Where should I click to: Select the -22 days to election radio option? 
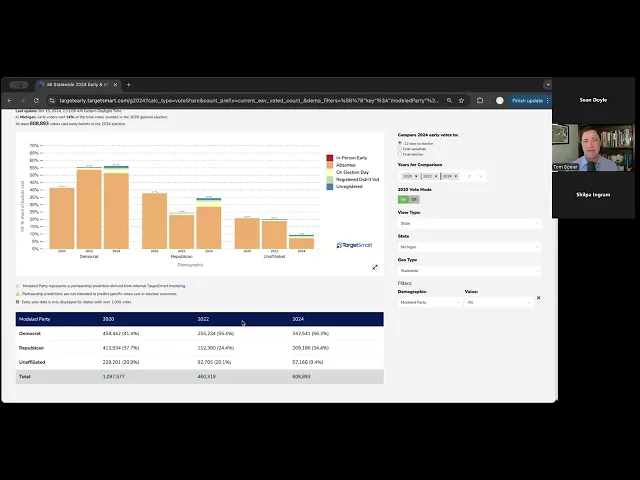point(400,143)
